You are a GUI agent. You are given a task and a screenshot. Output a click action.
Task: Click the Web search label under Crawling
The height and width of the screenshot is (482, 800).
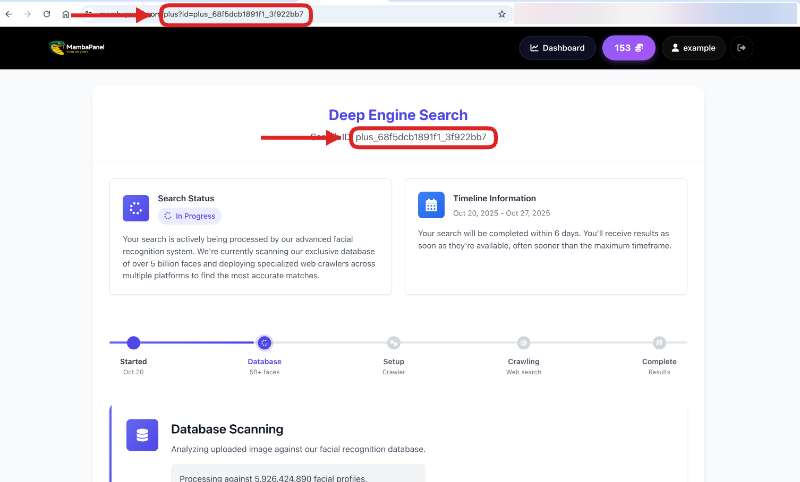pyautogui.click(x=523, y=372)
